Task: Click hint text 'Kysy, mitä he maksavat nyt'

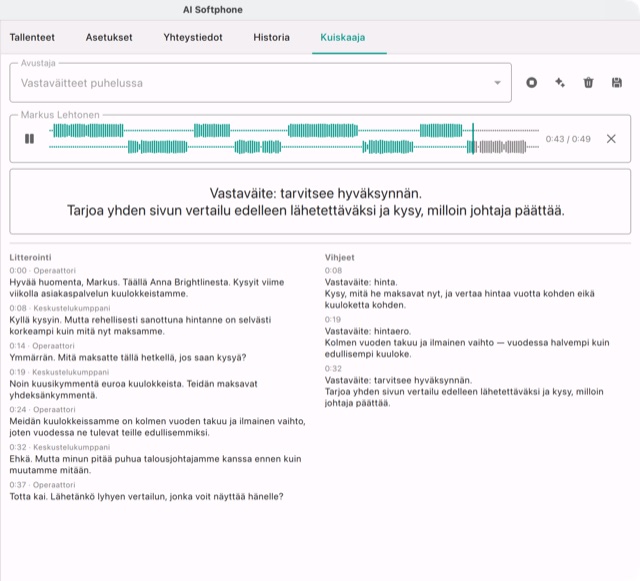Action: [x=460, y=299]
